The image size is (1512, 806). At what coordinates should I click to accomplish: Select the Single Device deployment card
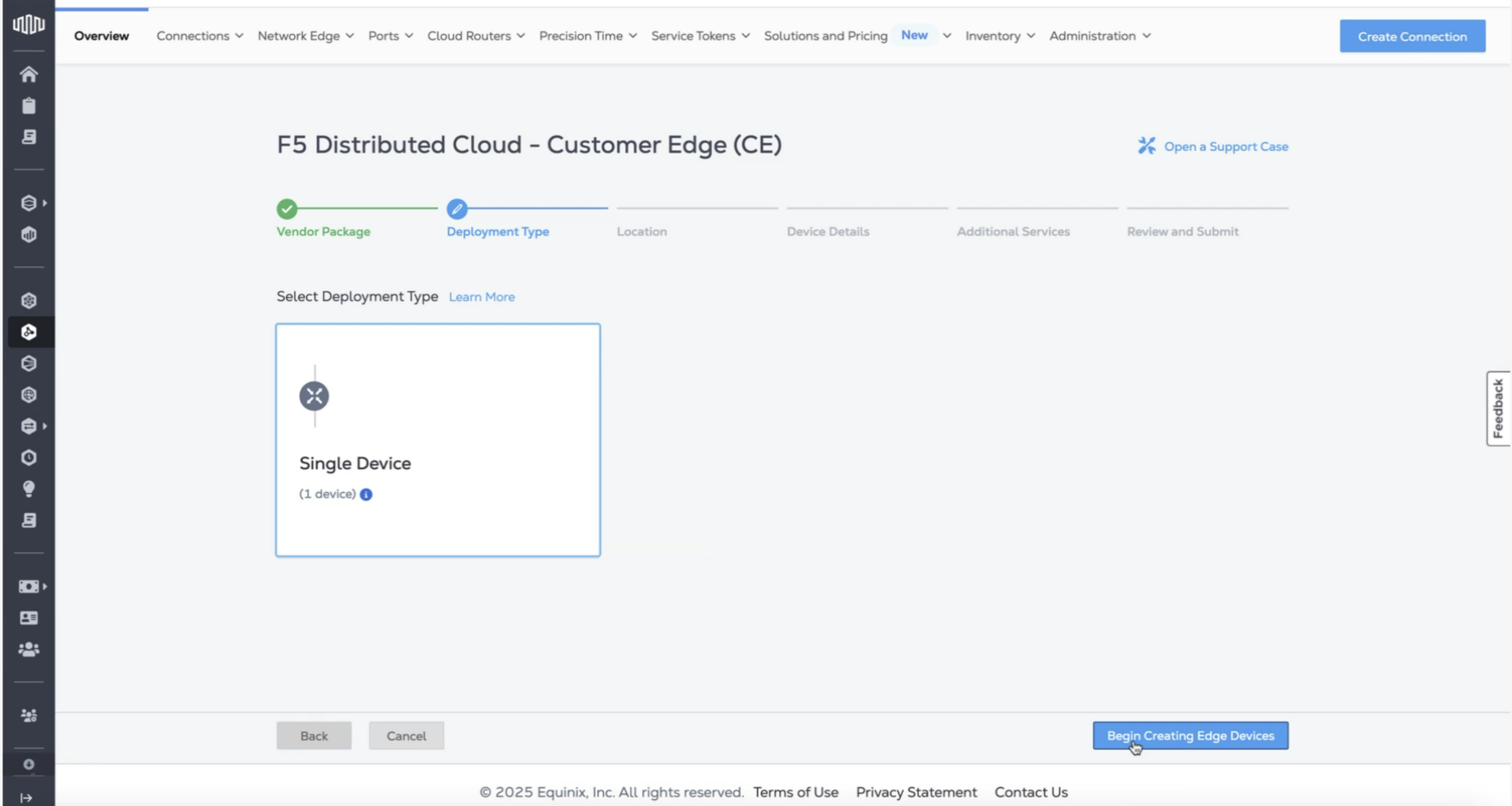[438, 440]
